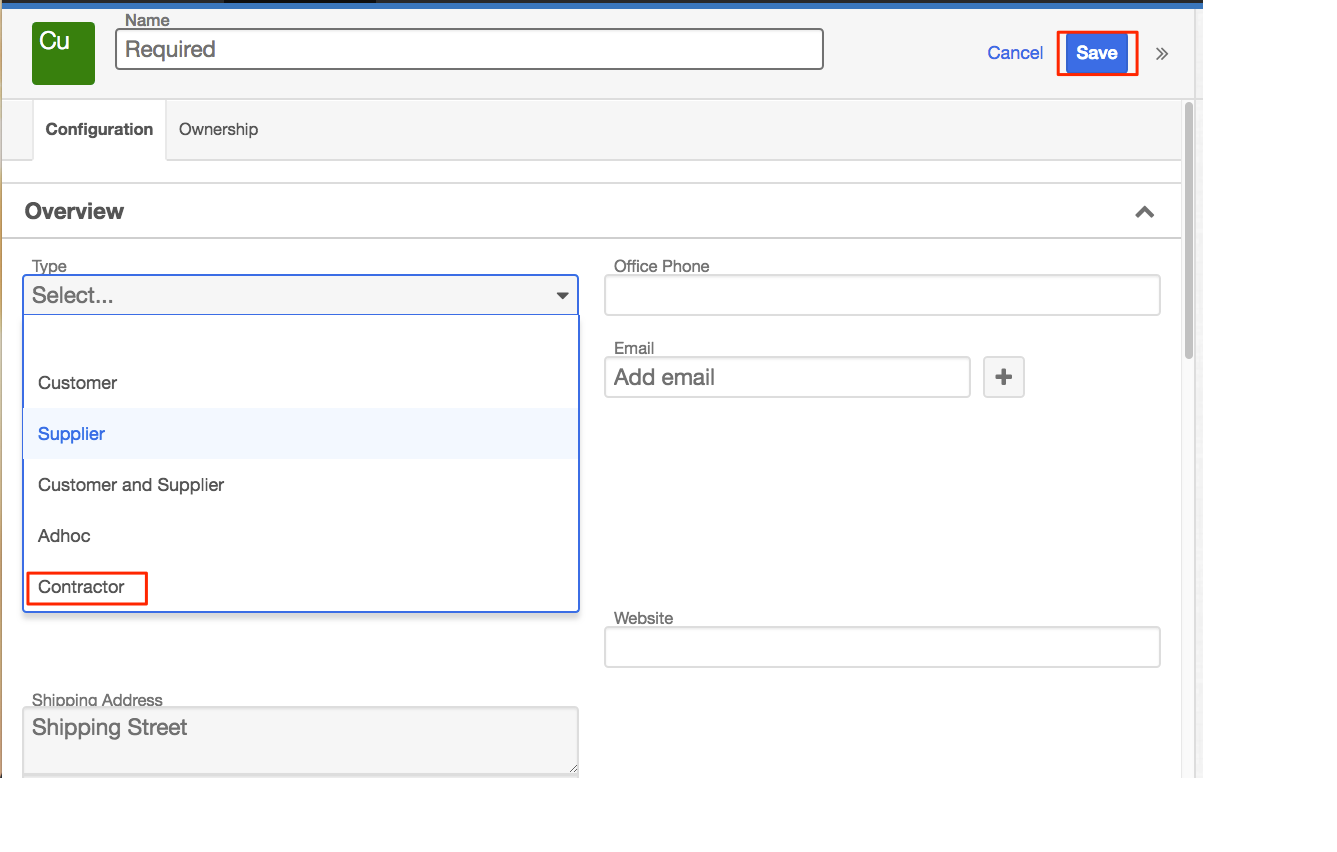
Task: Save the new record
Action: click(1097, 53)
